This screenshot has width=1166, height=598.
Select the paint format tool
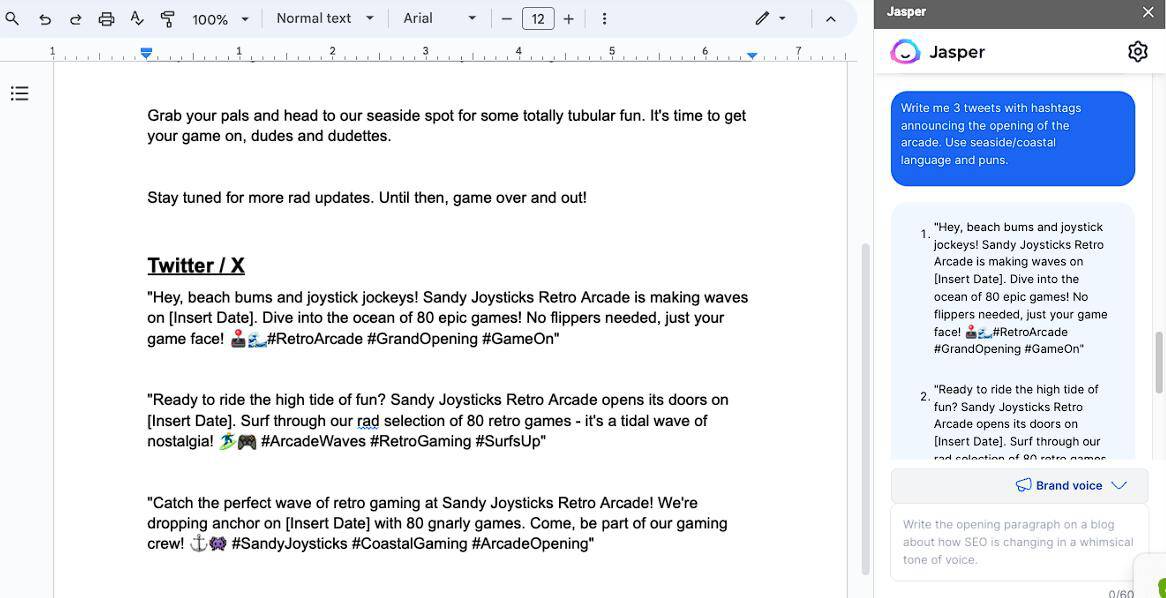[x=168, y=19]
